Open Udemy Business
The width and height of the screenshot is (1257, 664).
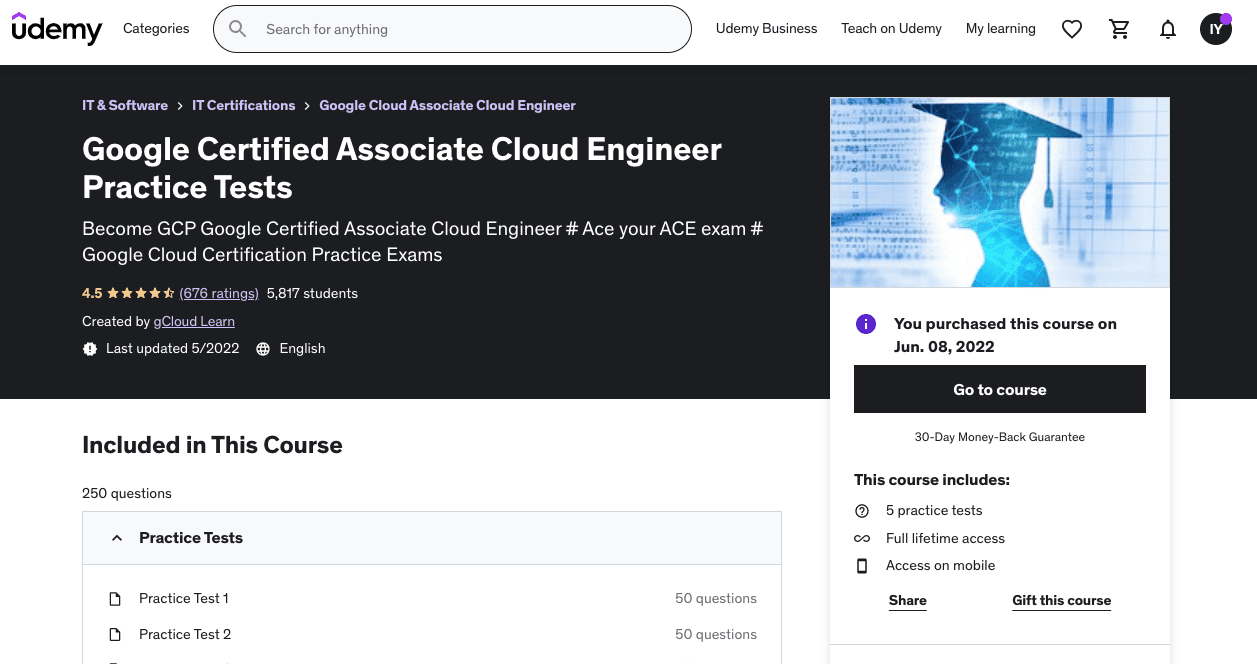pyautogui.click(x=767, y=29)
